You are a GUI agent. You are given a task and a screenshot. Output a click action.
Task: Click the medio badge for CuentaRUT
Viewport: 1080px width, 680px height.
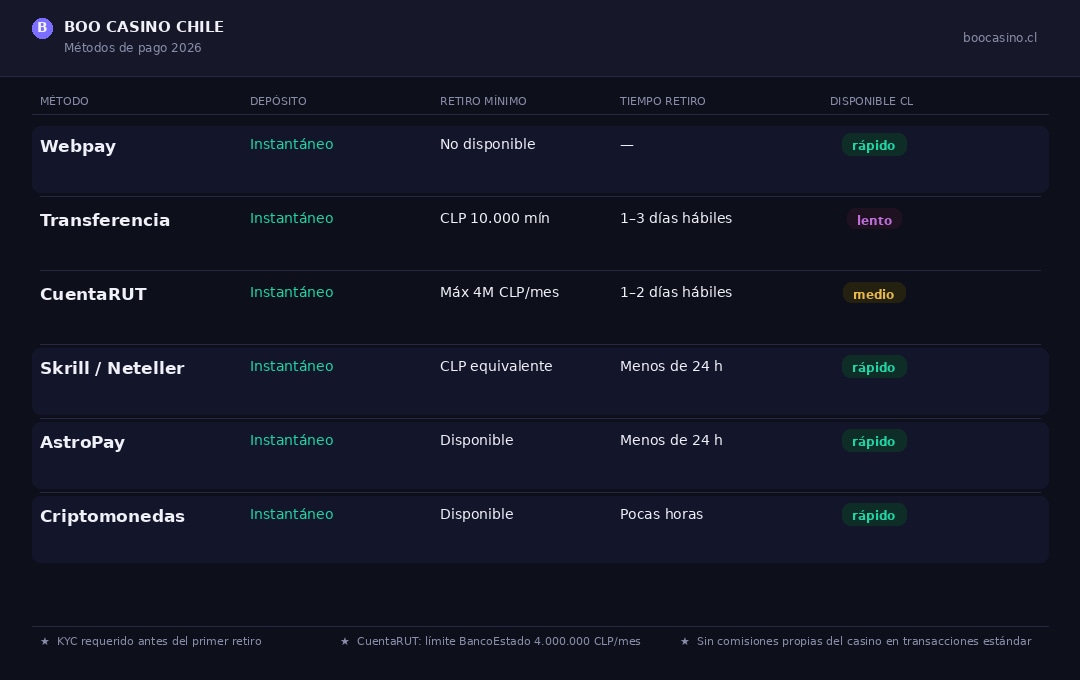(874, 293)
